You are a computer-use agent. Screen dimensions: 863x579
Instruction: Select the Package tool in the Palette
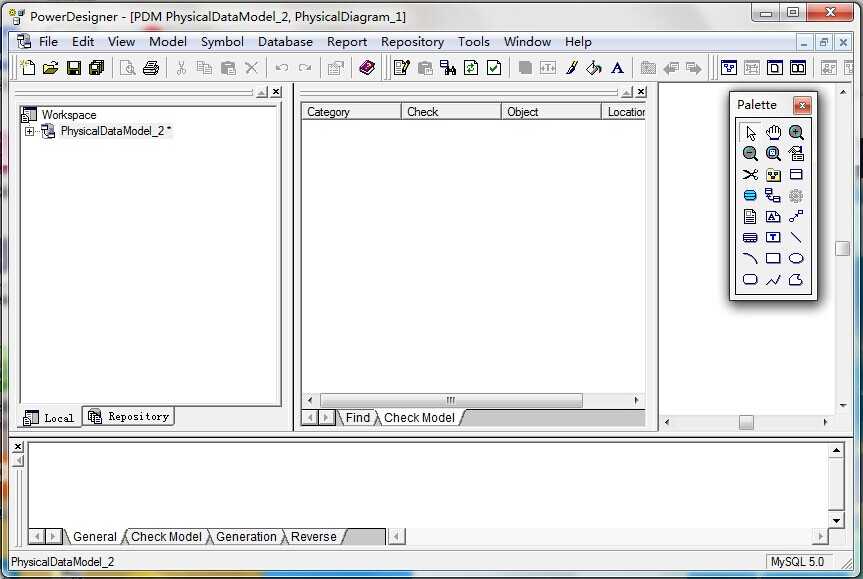click(x=773, y=174)
